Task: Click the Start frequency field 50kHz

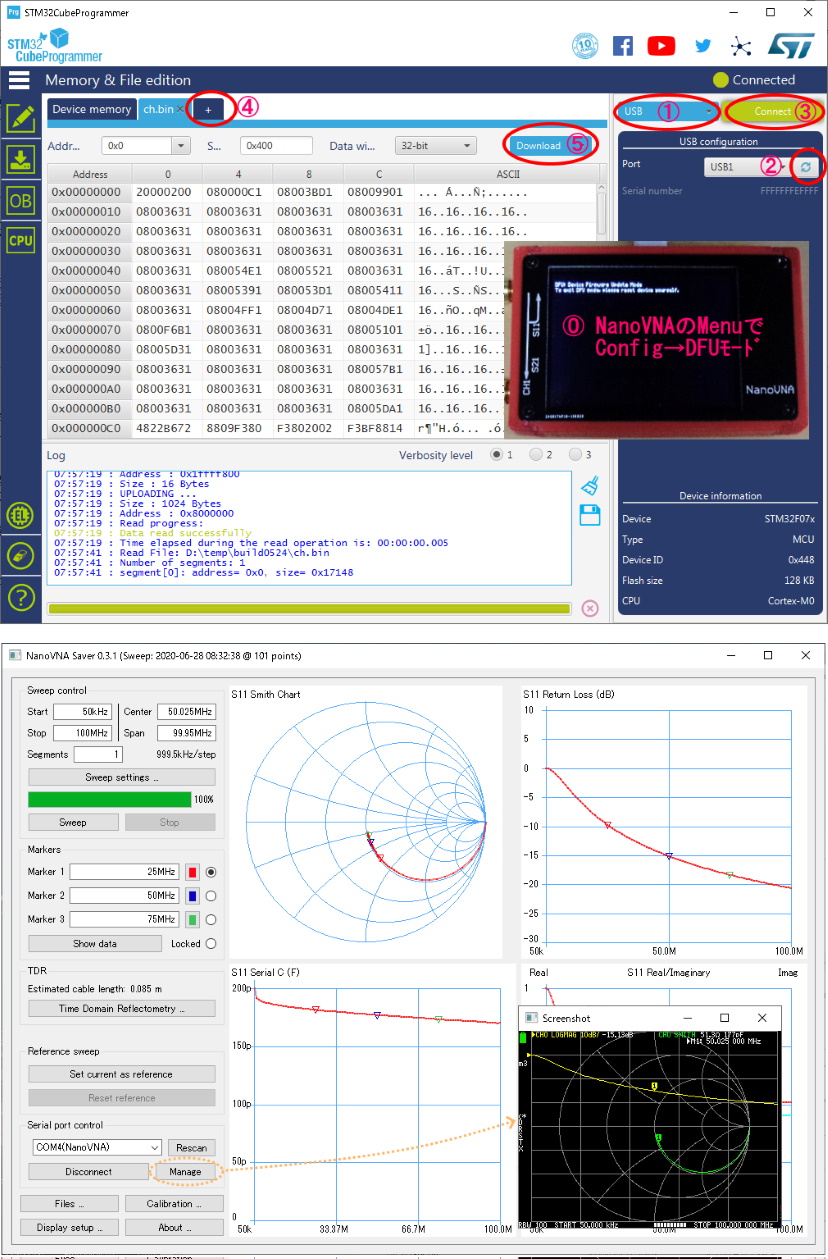Action: tap(83, 712)
